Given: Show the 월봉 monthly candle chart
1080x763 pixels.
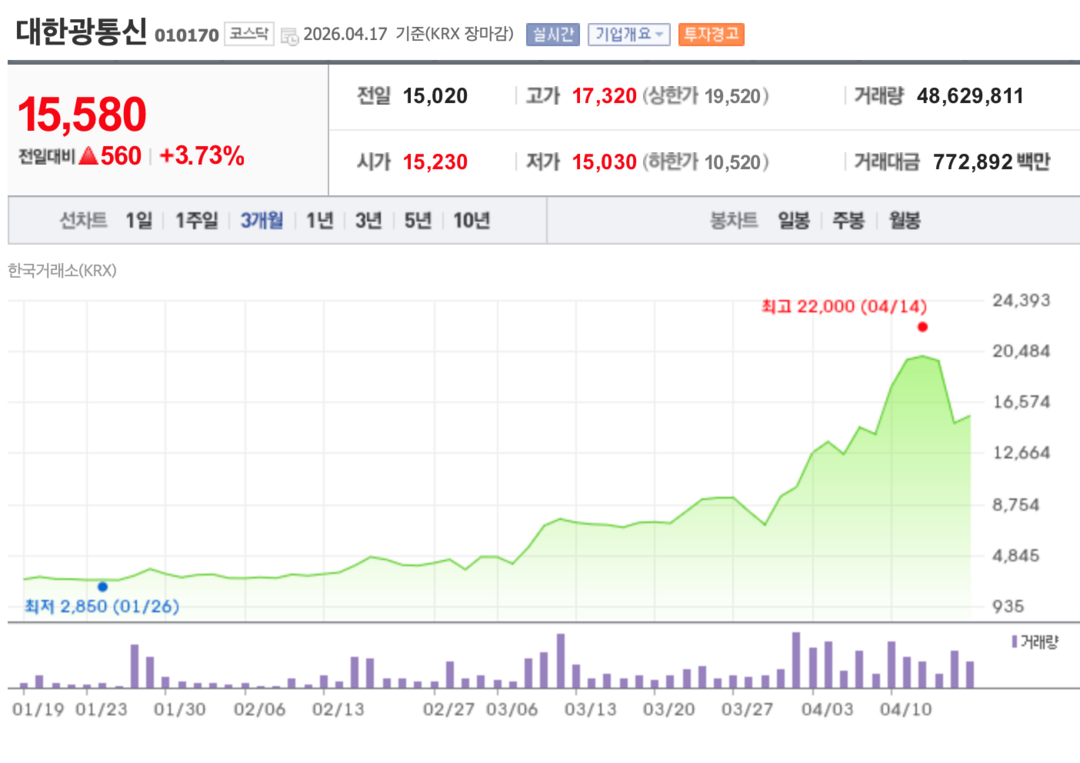Looking at the screenshot, I should click(x=904, y=221).
